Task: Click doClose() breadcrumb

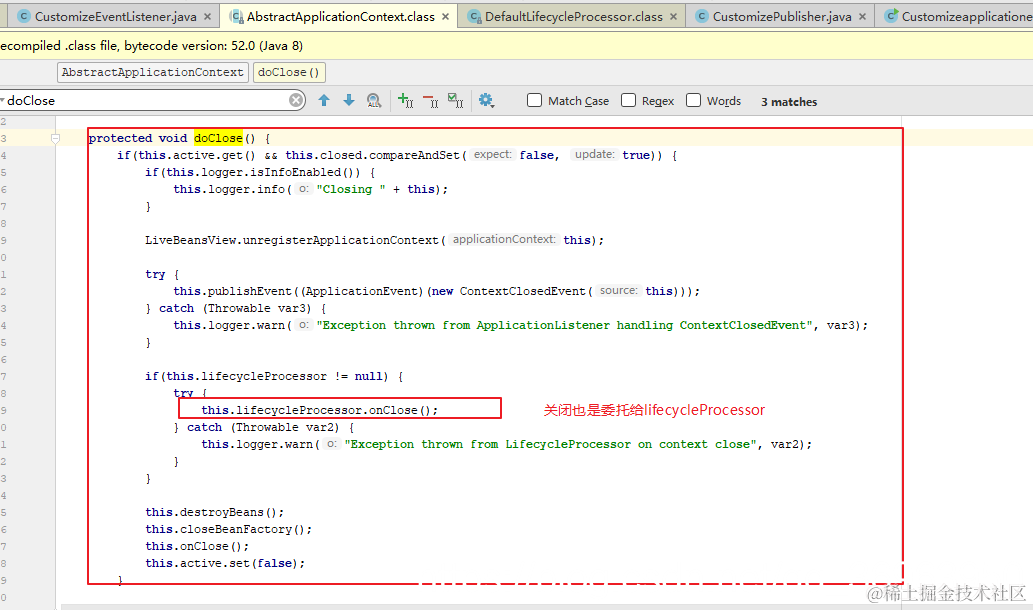Action: 289,72
